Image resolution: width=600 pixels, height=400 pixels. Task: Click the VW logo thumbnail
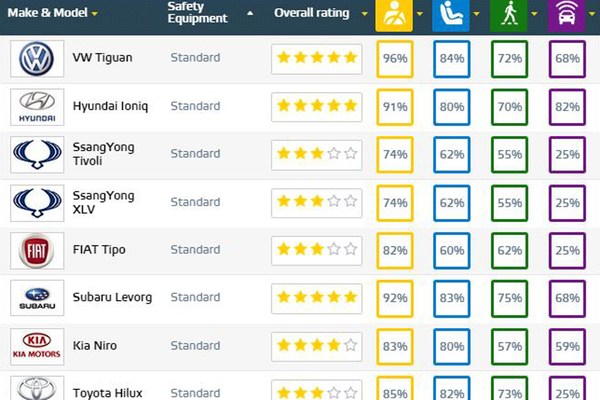[37, 59]
